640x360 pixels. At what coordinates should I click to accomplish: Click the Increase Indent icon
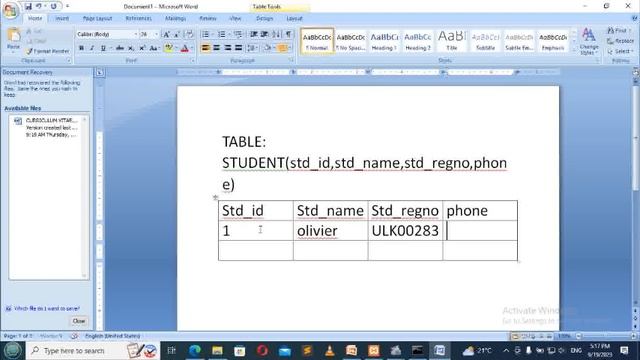click(265, 35)
